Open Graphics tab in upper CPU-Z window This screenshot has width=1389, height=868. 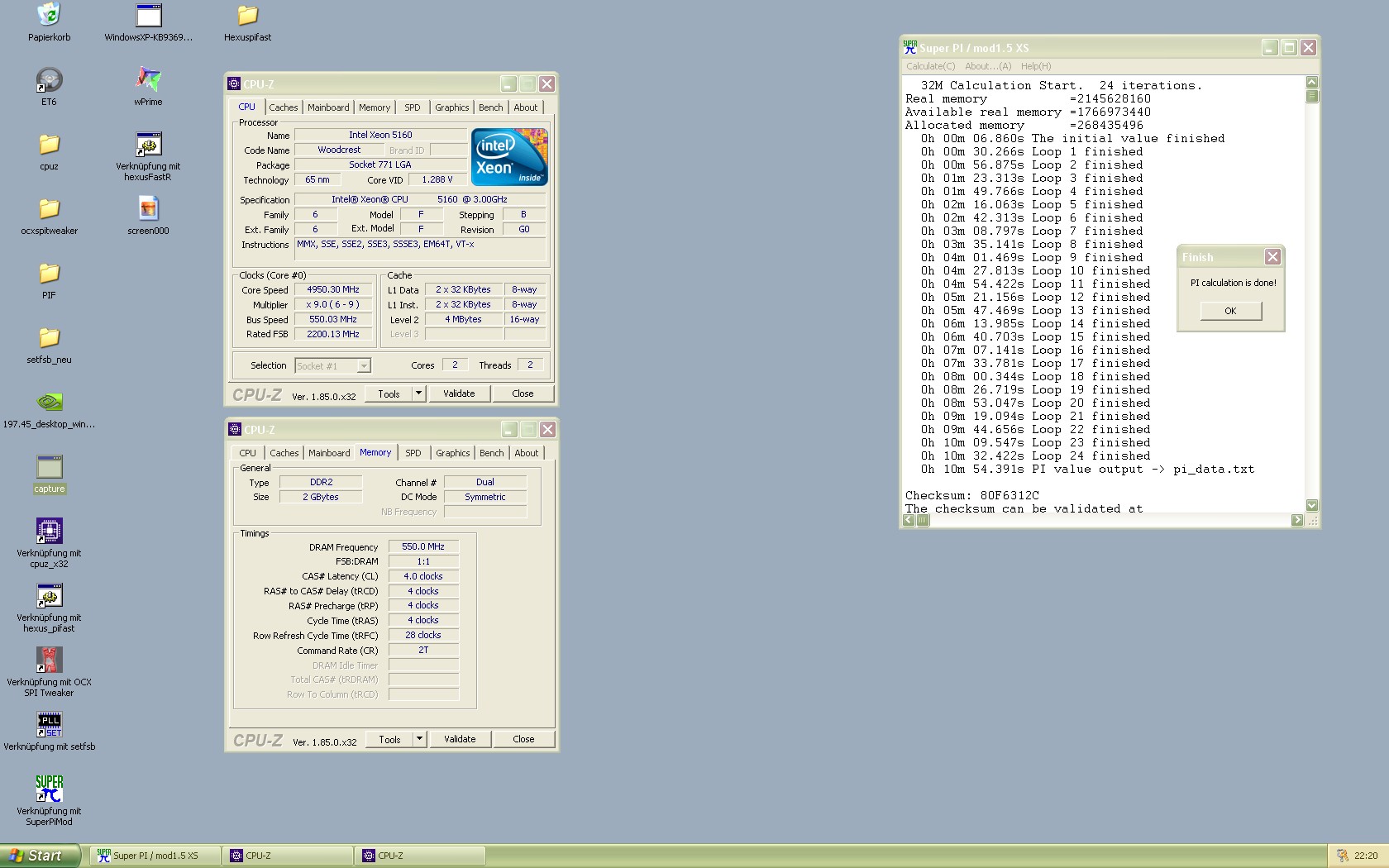(452, 107)
